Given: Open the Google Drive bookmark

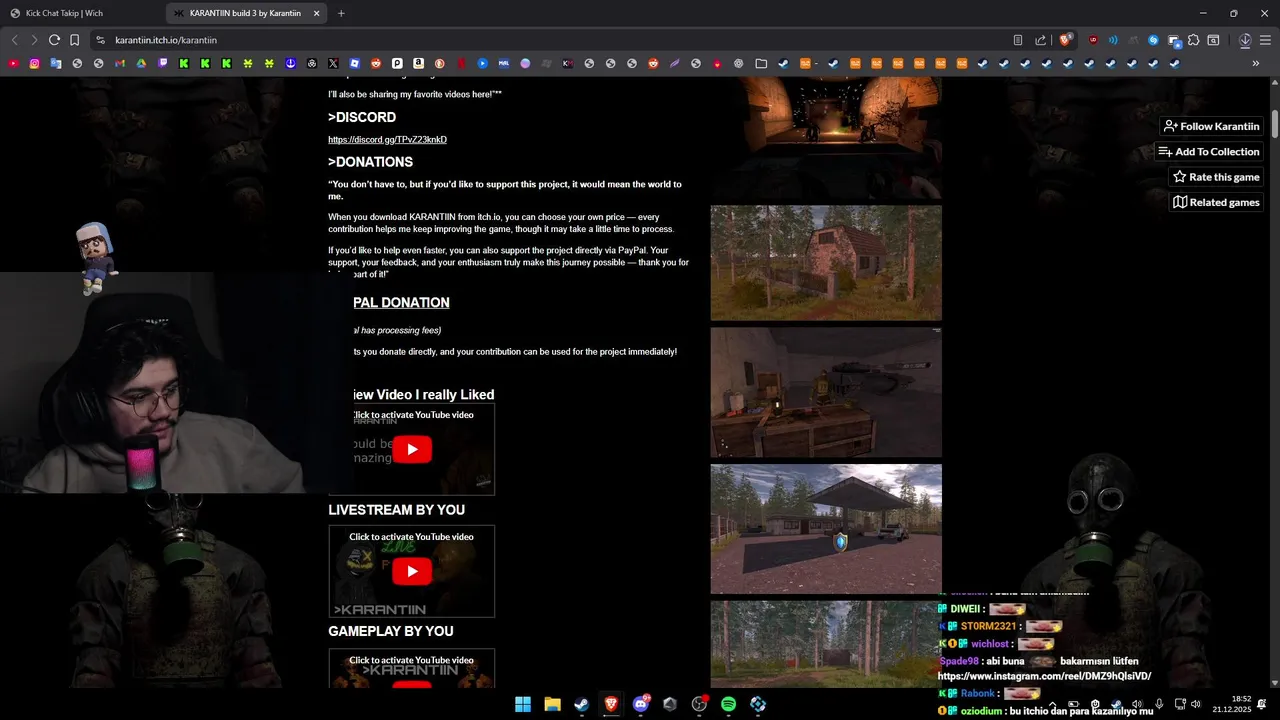Looking at the screenshot, I should [141, 63].
